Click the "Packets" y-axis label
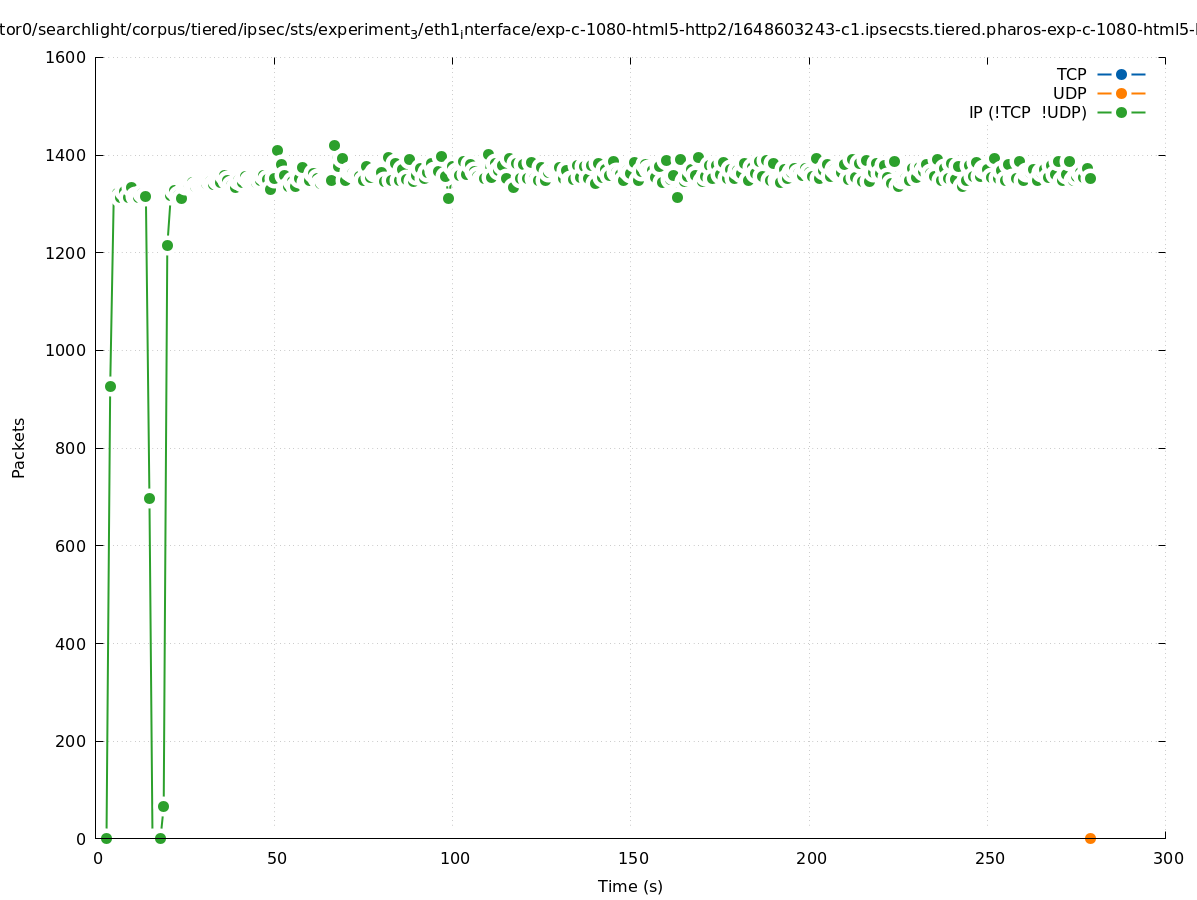 click(x=19, y=447)
